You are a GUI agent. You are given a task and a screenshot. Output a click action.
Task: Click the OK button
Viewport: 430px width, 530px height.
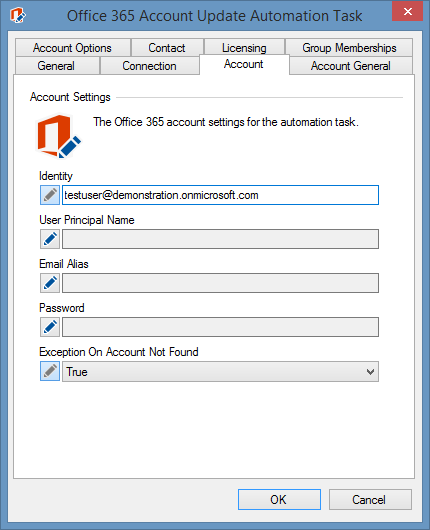click(x=279, y=499)
